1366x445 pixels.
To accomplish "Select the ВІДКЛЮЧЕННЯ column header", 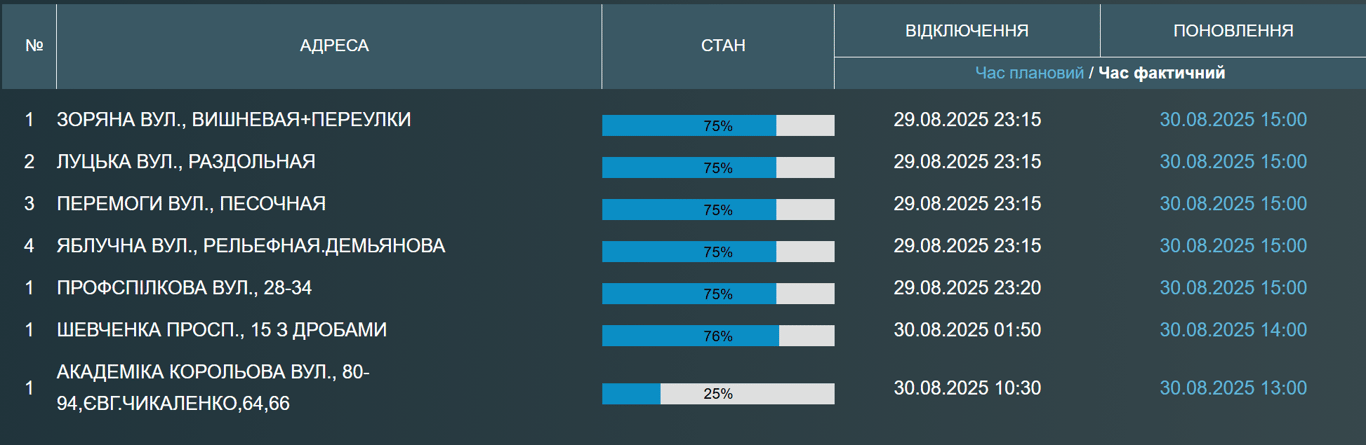I will click(966, 31).
